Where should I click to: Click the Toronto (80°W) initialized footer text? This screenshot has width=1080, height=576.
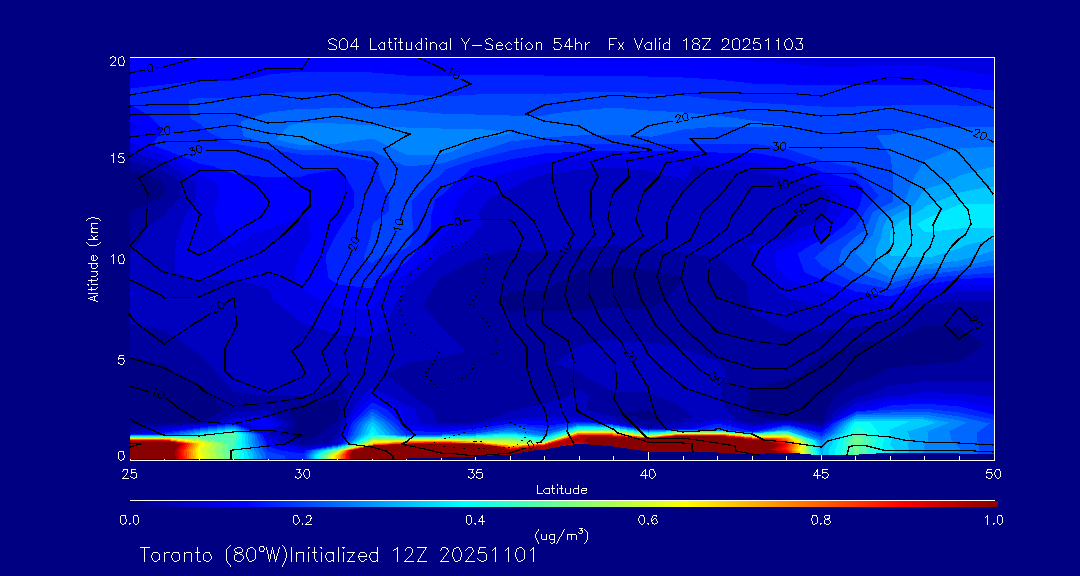(x=338, y=555)
